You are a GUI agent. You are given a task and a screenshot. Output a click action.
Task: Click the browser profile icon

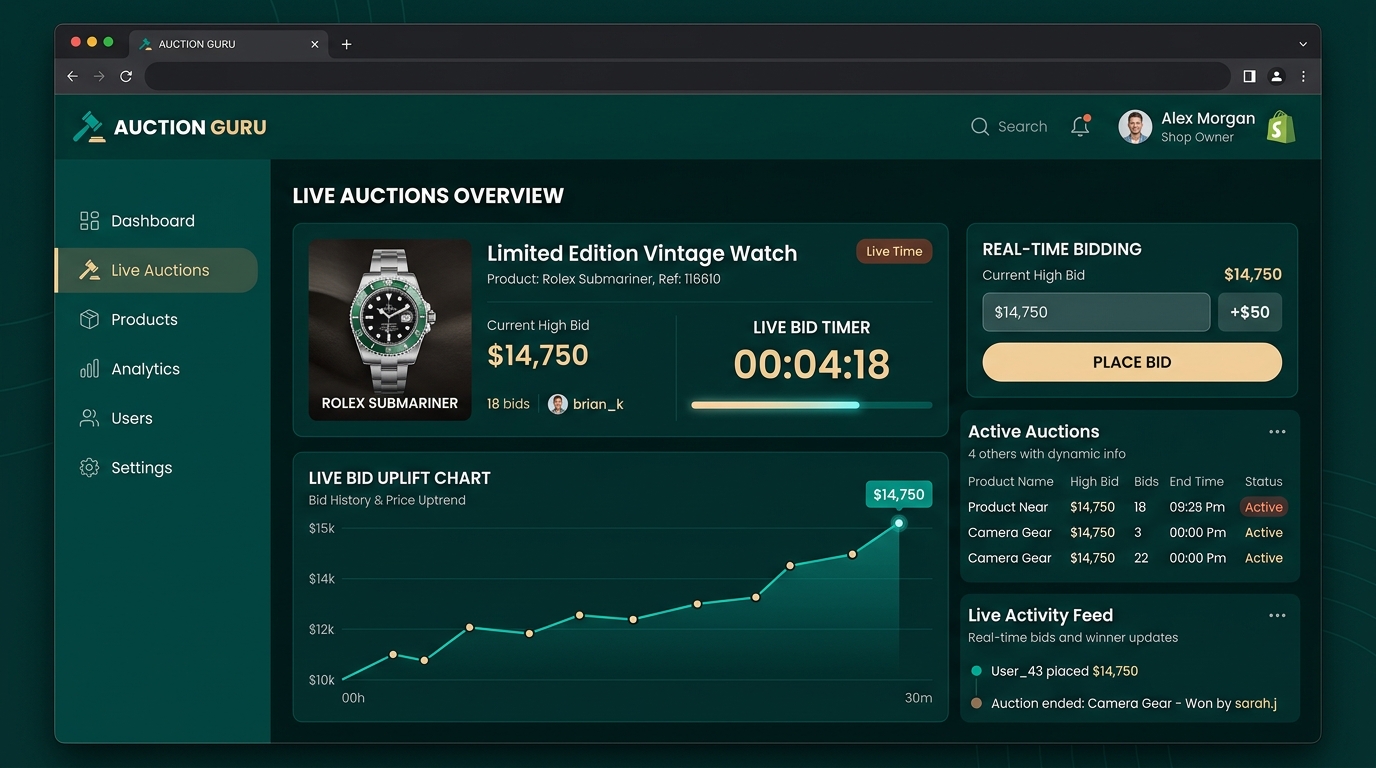pos(1276,76)
